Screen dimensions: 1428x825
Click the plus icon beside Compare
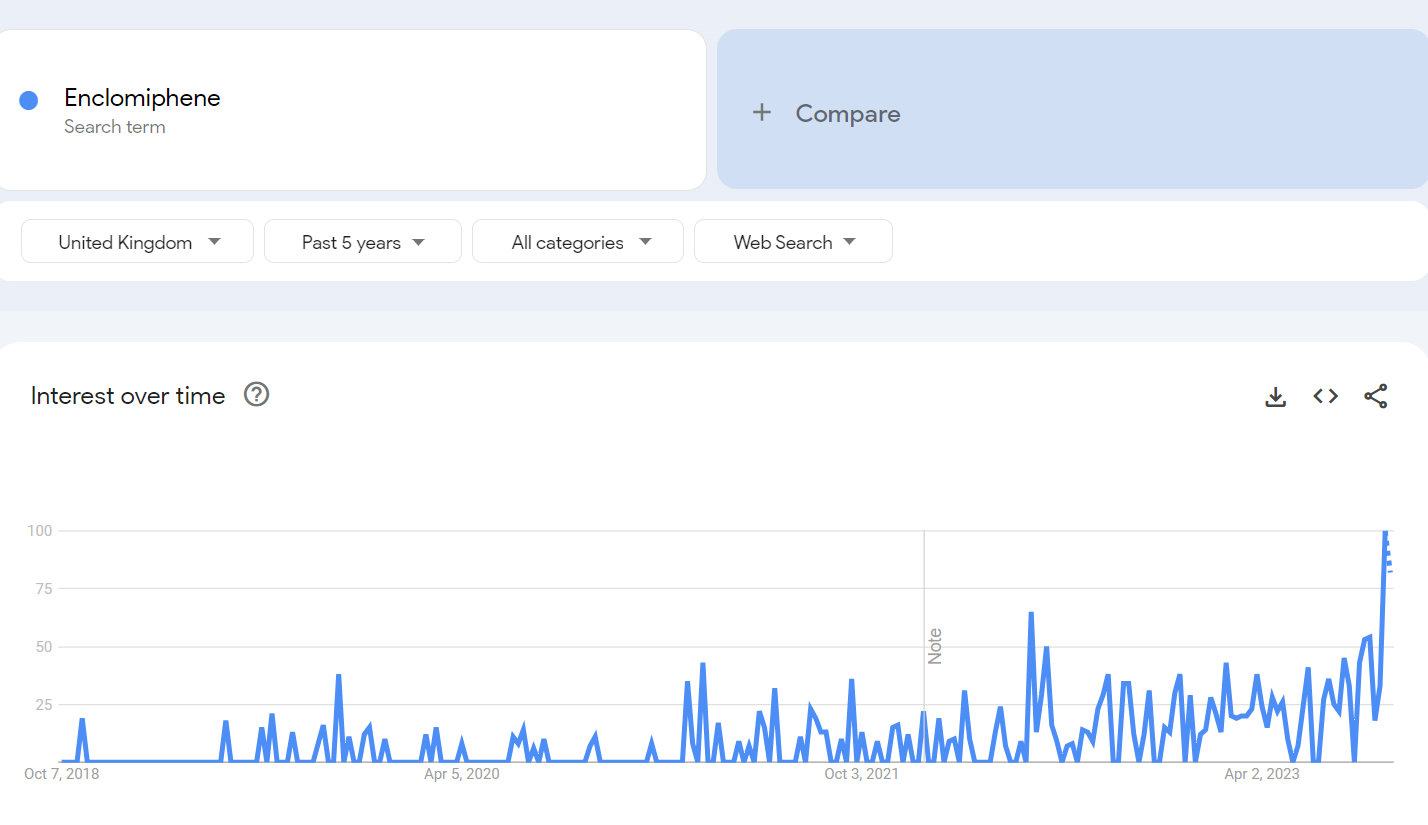pyautogui.click(x=762, y=112)
